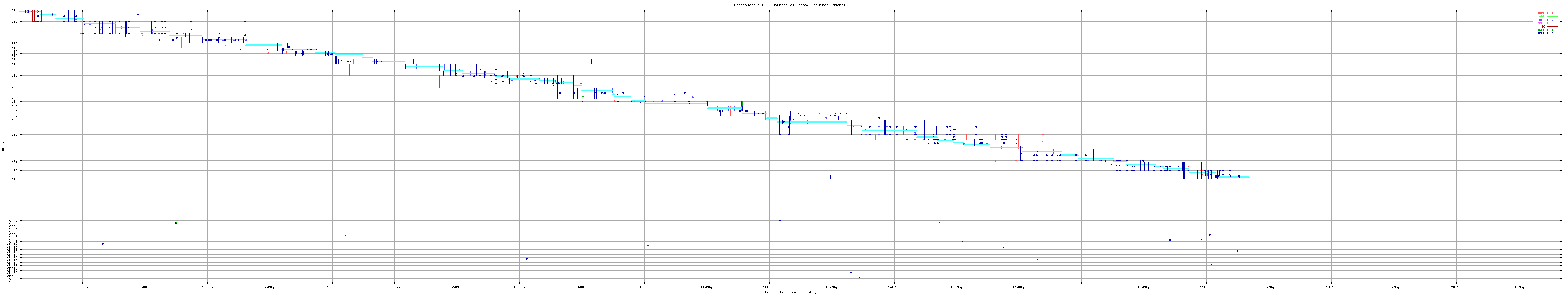Screen dimensions: 1568x294
Task: Click the qter y-axis band label
Action: [13, 178]
